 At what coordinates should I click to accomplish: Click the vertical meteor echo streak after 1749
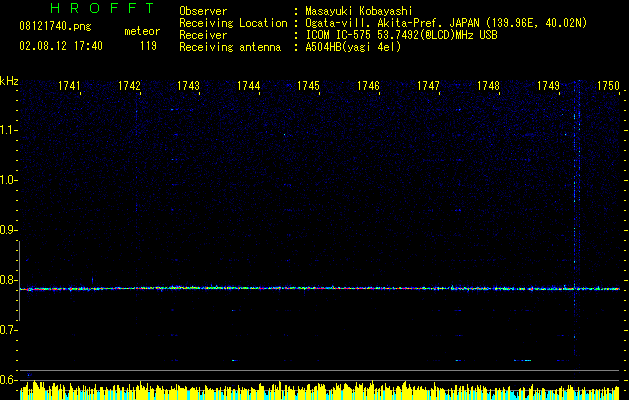pos(575,217)
